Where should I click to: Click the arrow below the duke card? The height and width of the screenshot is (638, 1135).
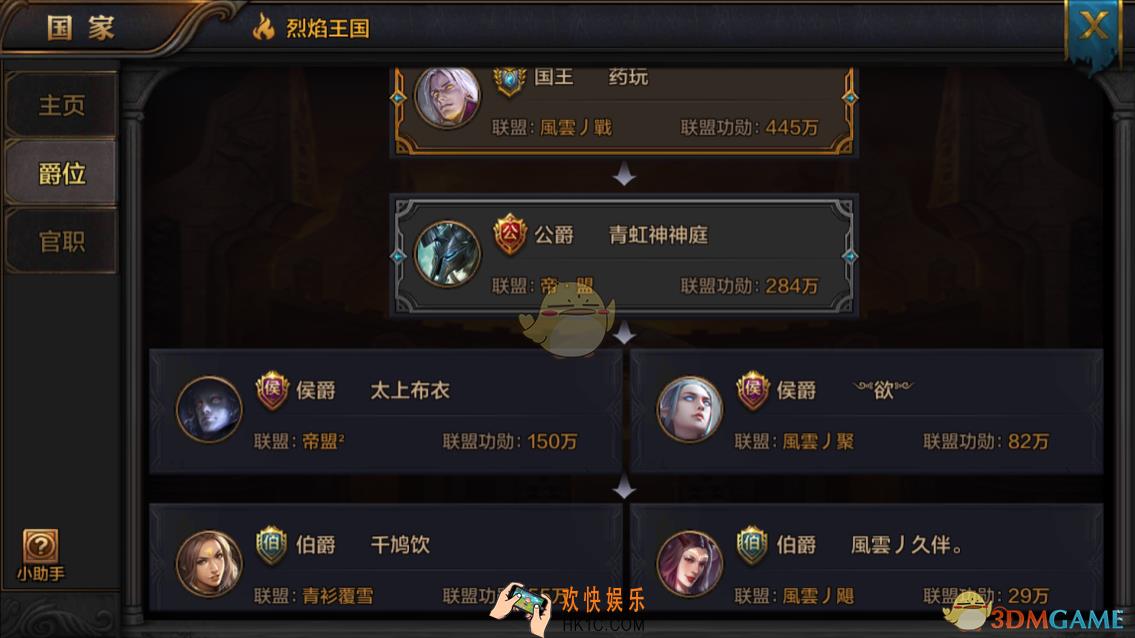click(x=624, y=333)
